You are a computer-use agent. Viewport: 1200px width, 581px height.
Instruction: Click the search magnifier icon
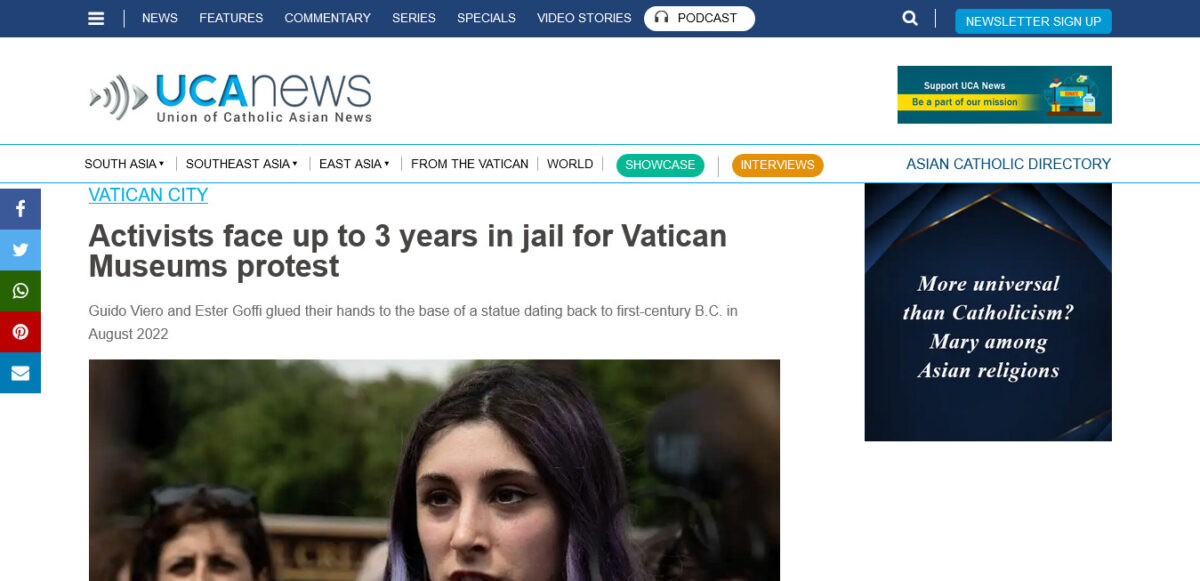click(x=910, y=18)
